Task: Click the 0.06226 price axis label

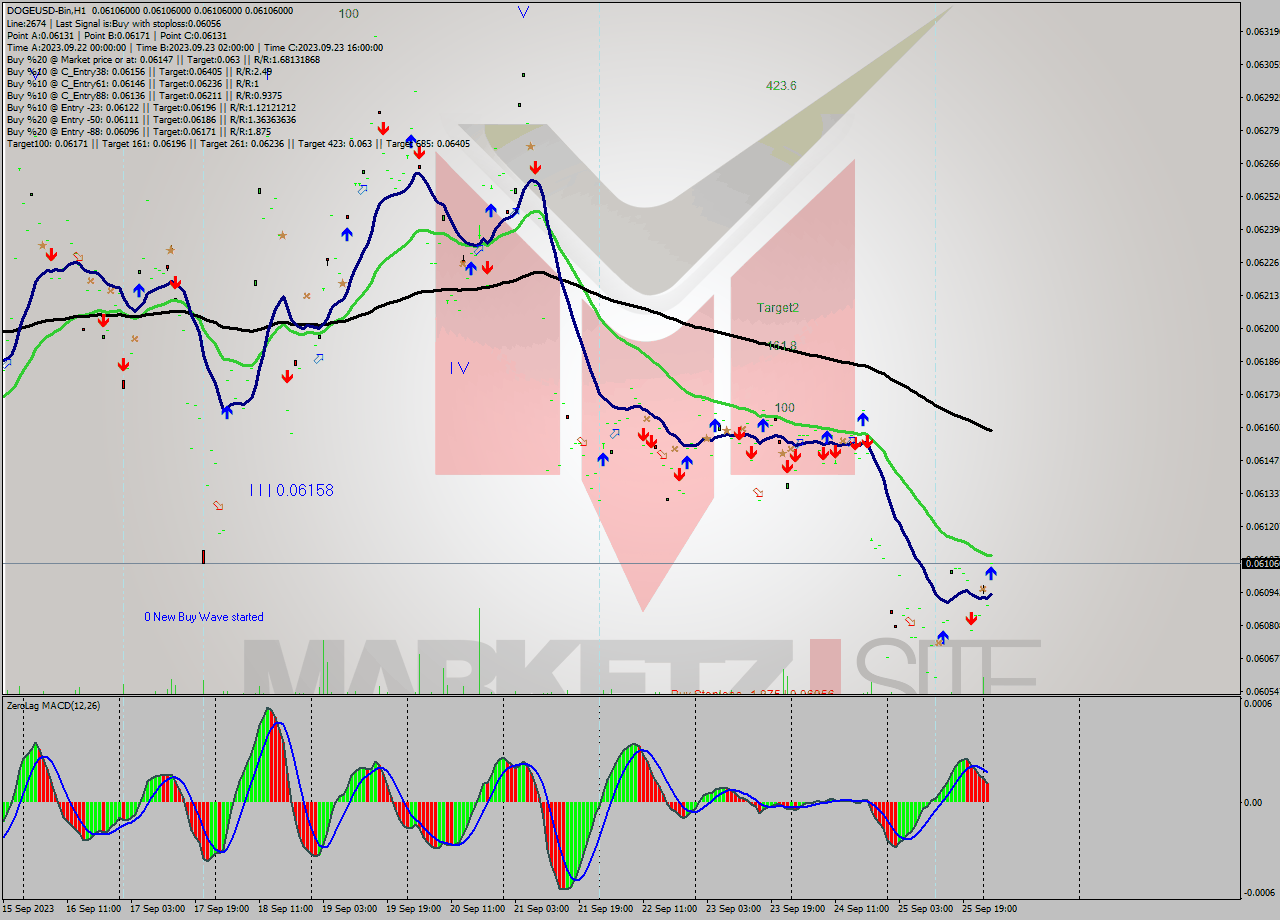Action: point(1263,262)
